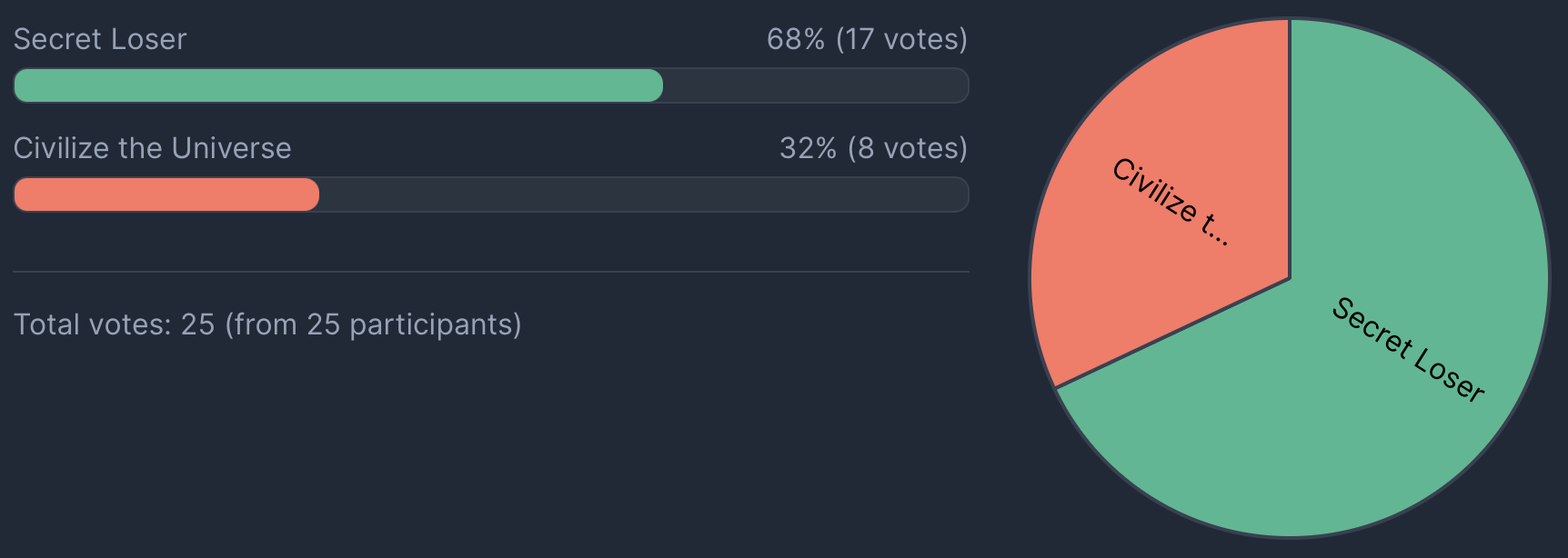Click the 'Secret Loser' label inside pie chart
Screen dimensions: 1568x558
click(x=1408, y=349)
